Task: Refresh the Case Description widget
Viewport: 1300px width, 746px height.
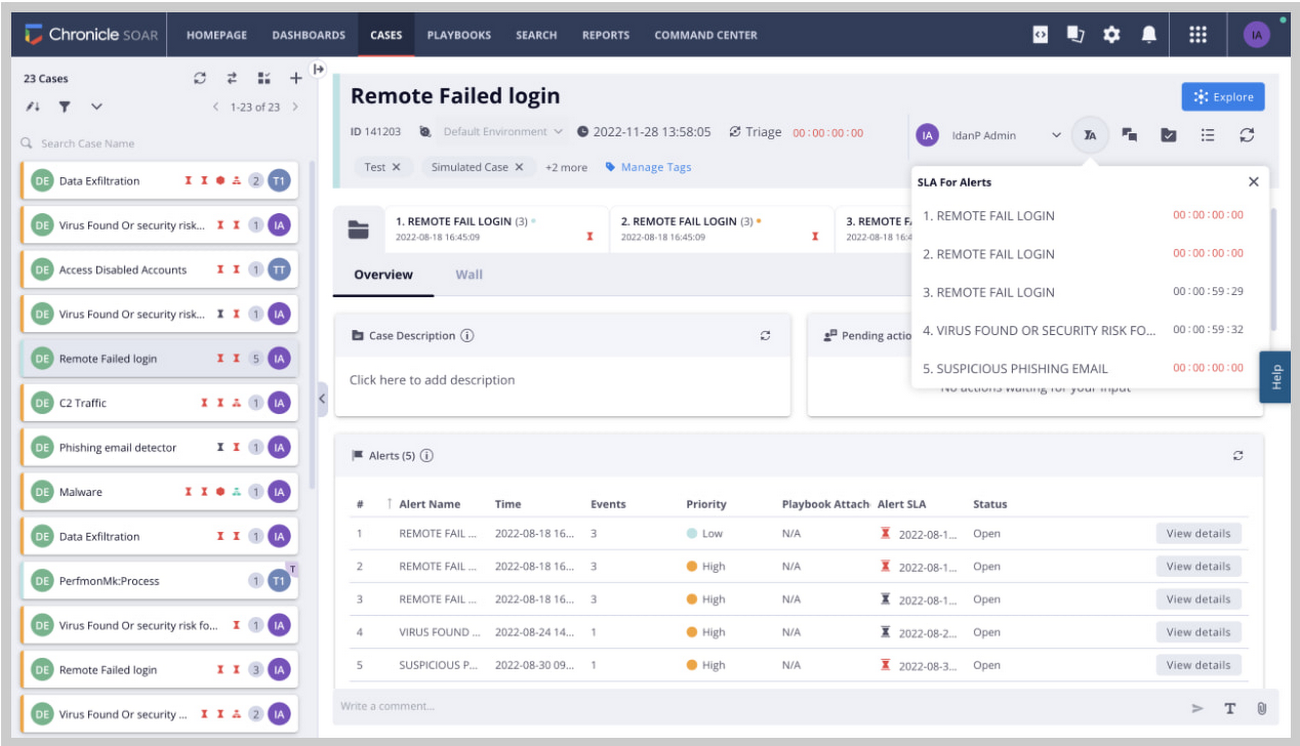Action: click(x=765, y=336)
